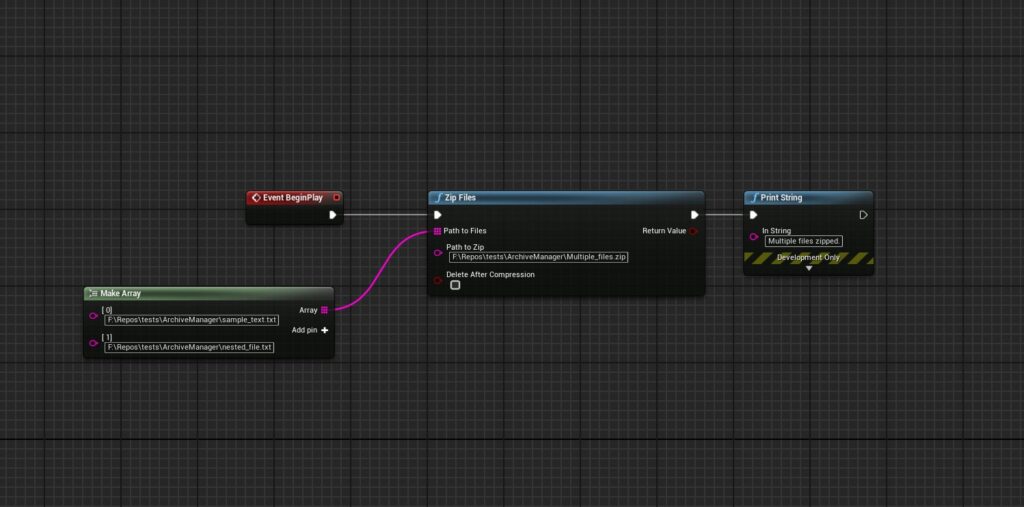Image resolution: width=1024 pixels, height=507 pixels.
Task: Expand the Print String advanced options arrow
Action: [809, 269]
